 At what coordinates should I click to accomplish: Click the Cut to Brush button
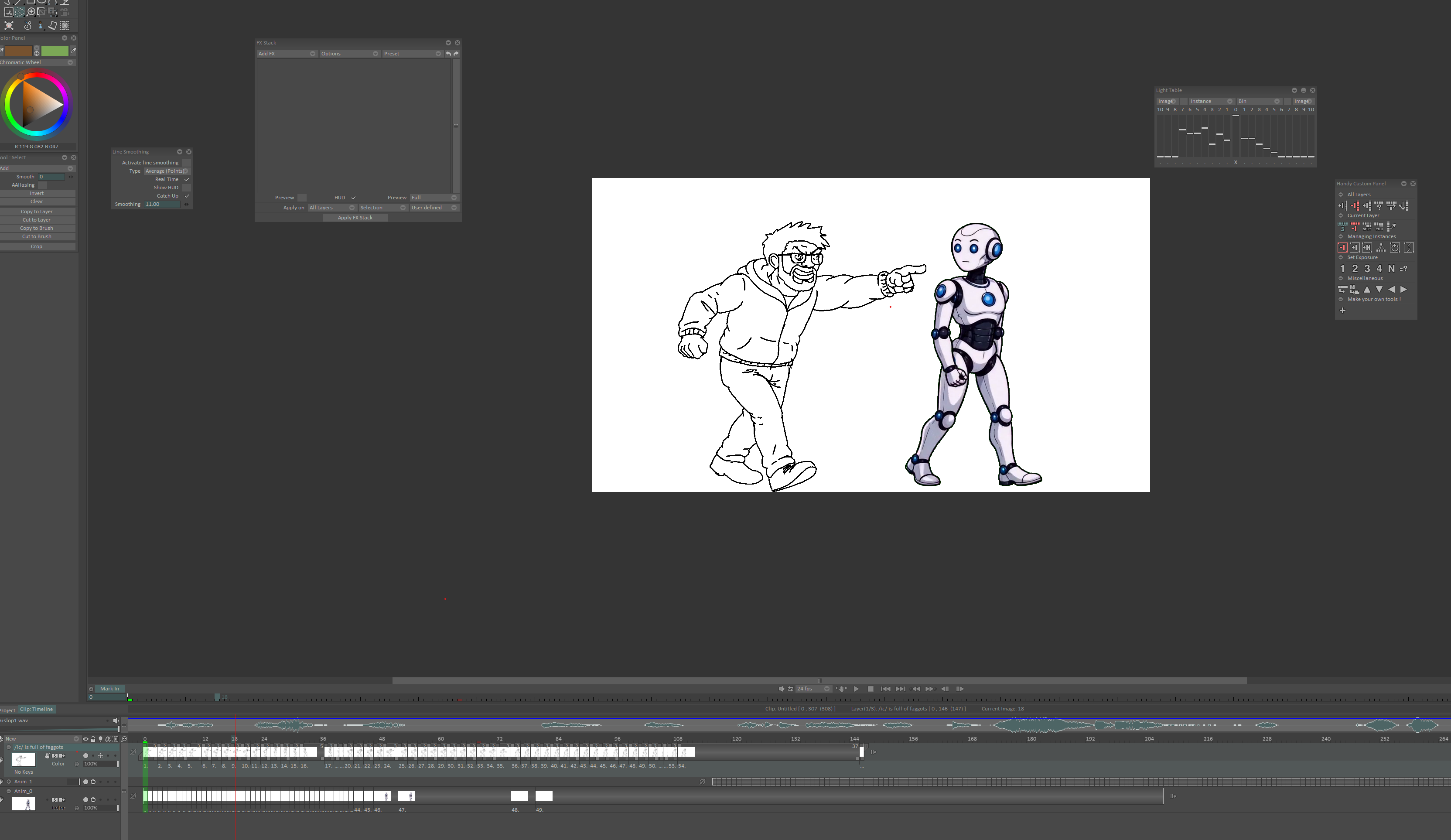point(37,237)
